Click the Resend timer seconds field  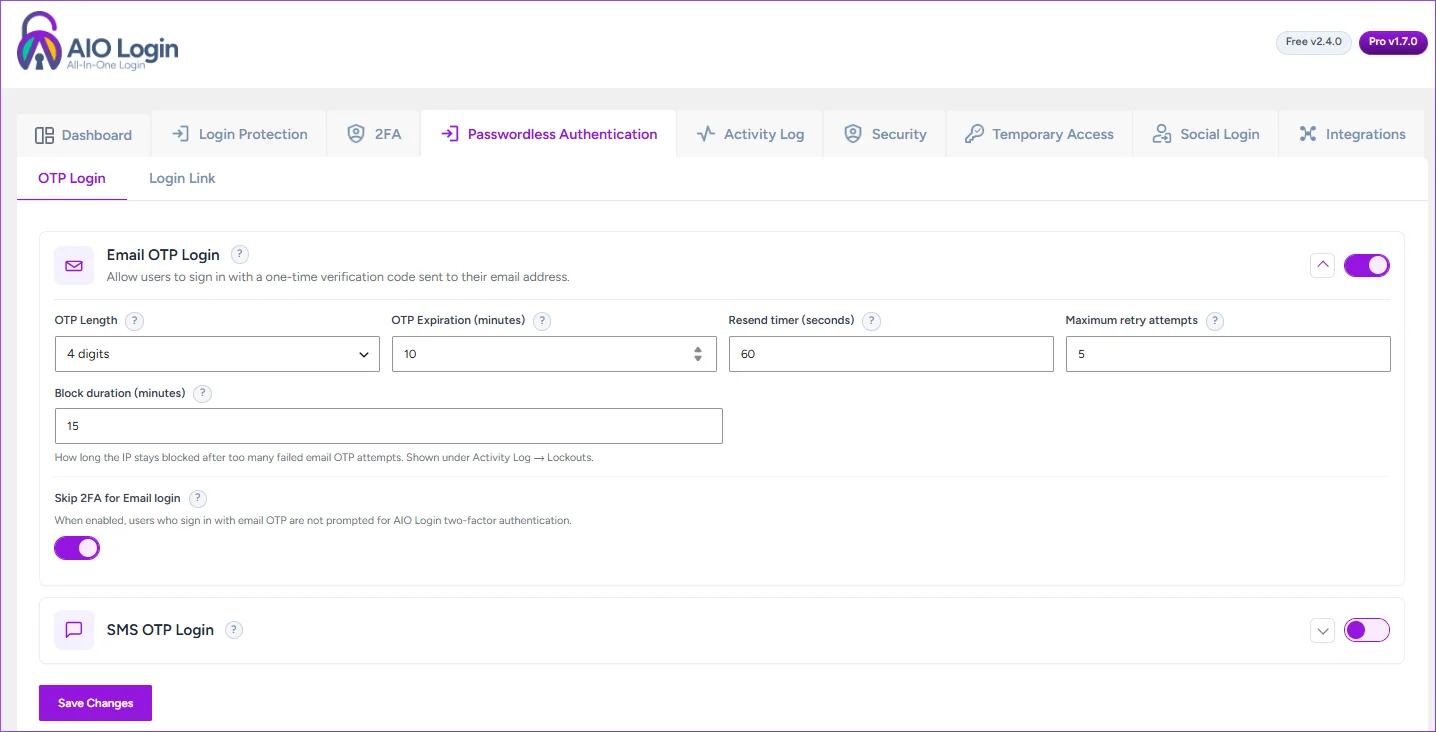click(891, 354)
